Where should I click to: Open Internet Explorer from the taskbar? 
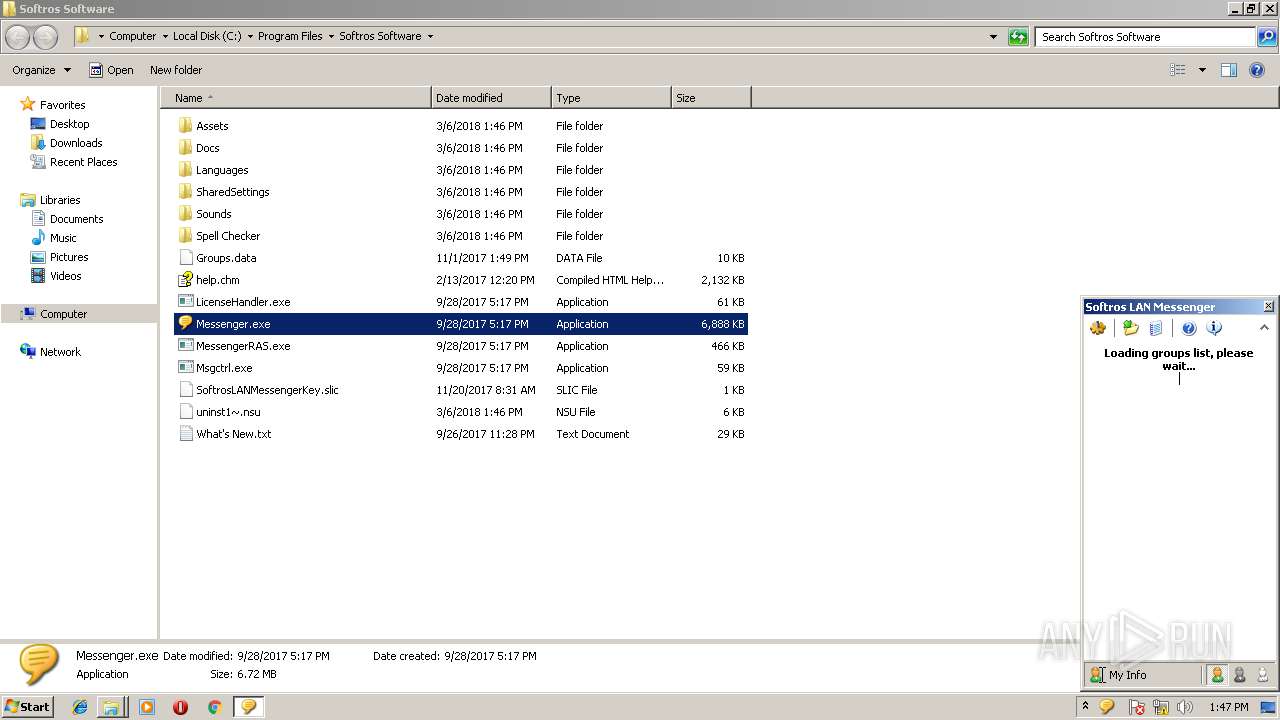click(x=80, y=707)
